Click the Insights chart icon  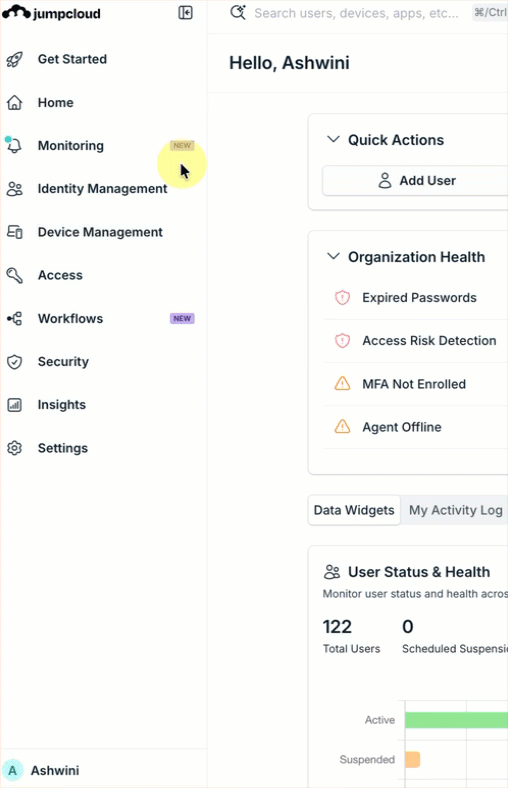point(14,405)
